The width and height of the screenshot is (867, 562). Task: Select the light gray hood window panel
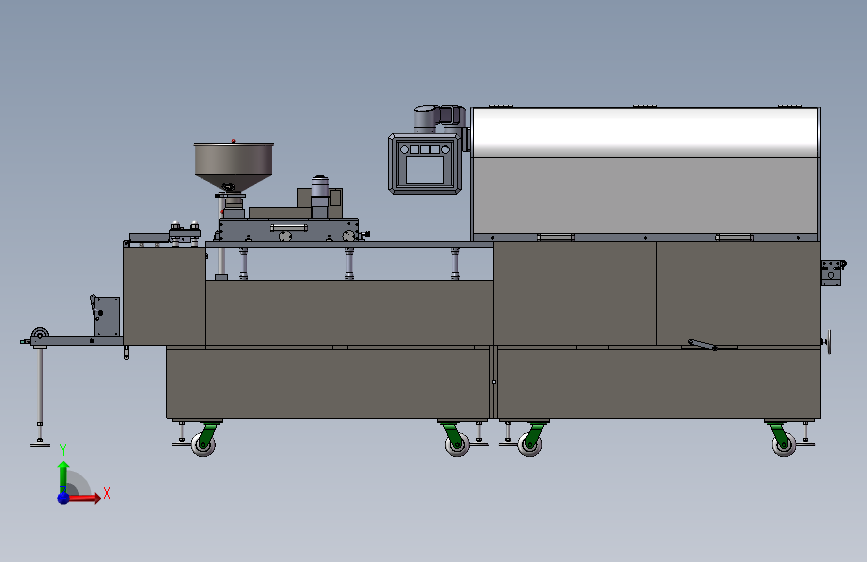[645, 195]
